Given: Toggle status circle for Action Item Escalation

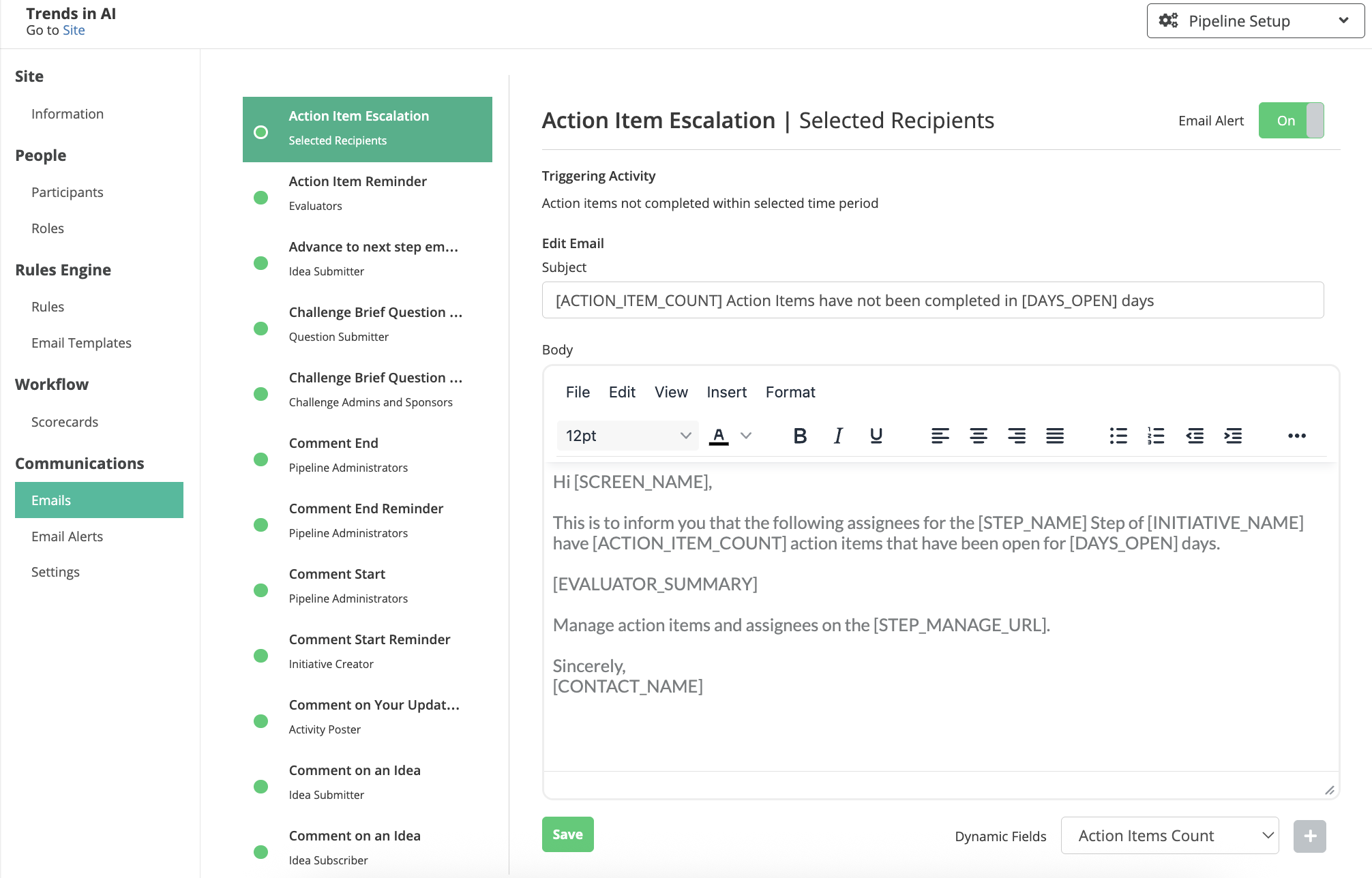Looking at the screenshot, I should (x=260, y=132).
